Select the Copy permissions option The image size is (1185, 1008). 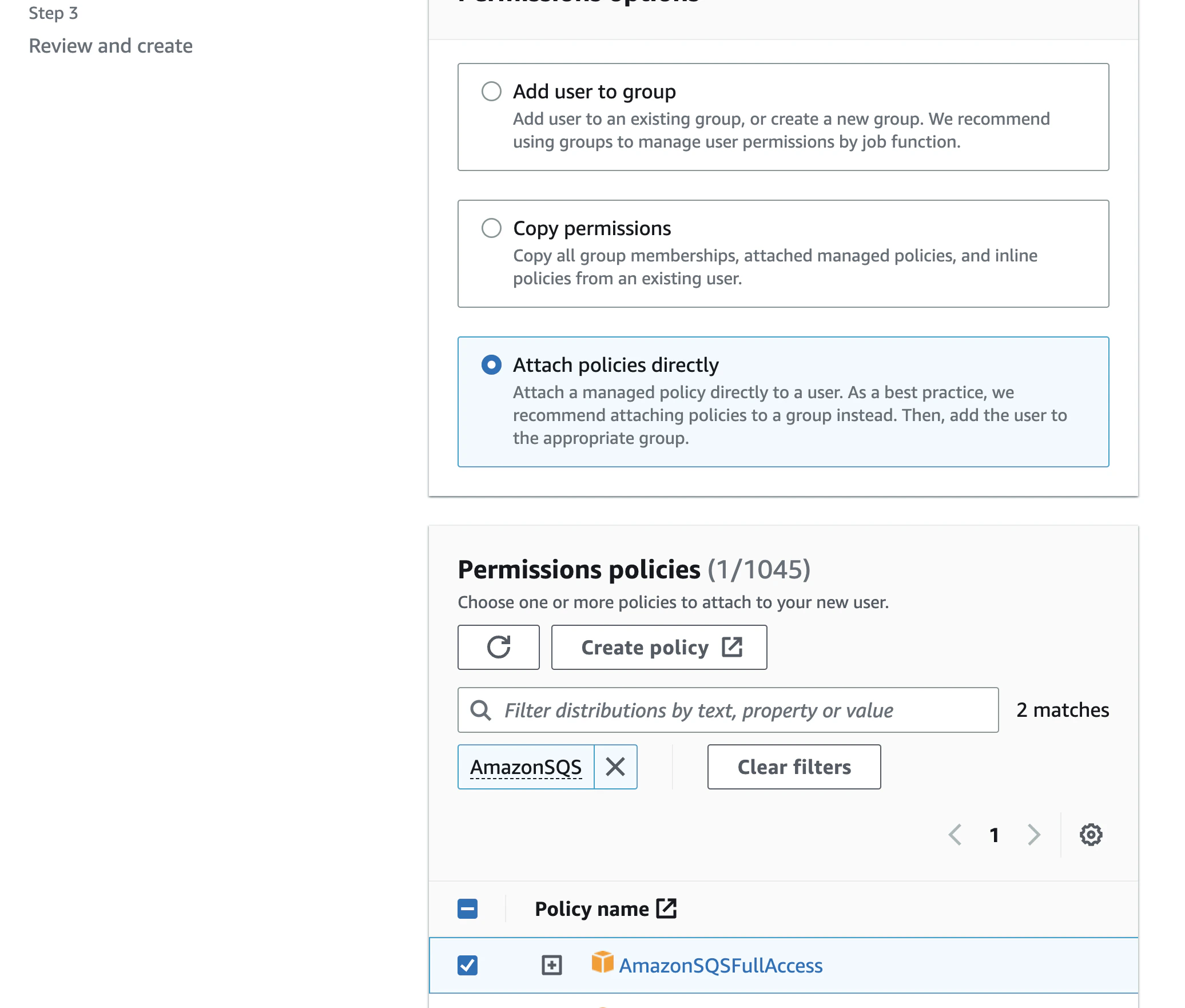pyautogui.click(x=491, y=228)
